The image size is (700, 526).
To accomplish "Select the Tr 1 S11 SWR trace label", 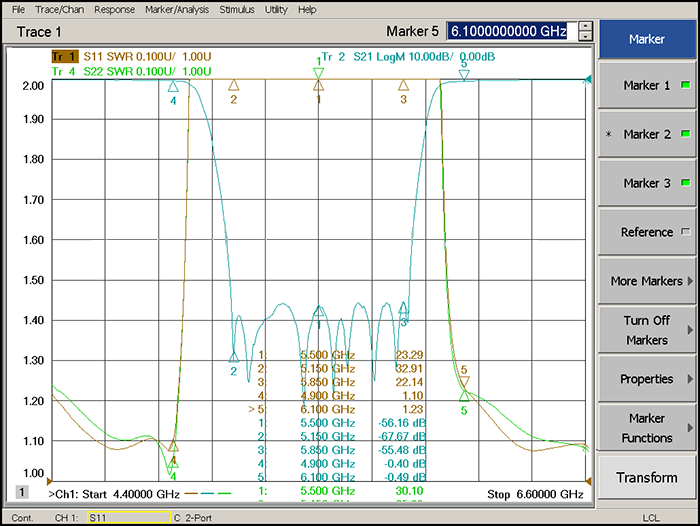I will 131,57.
